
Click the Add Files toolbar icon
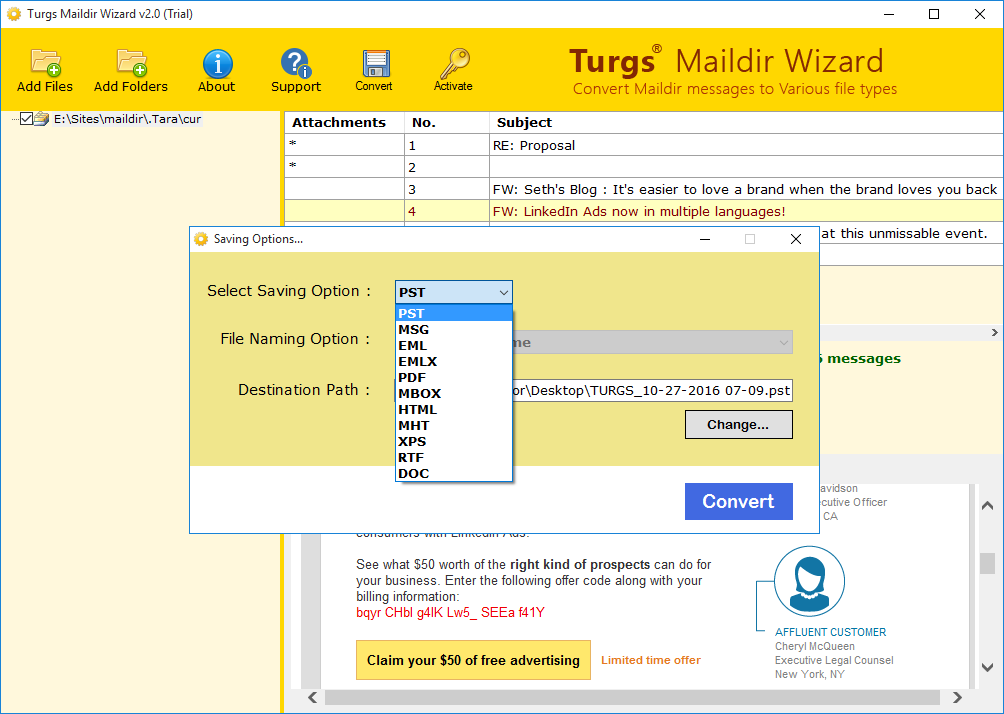(45, 63)
